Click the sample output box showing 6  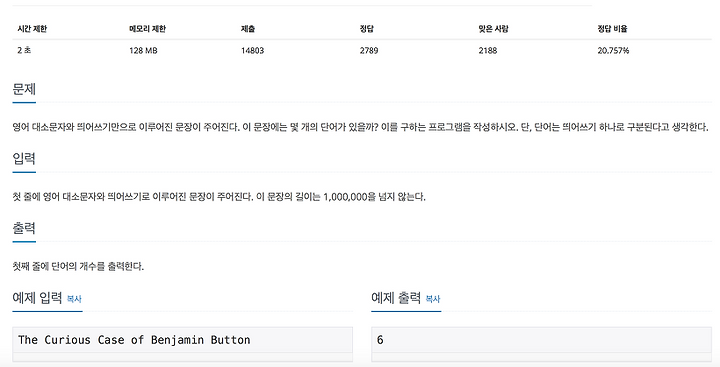click(x=541, y=340)
